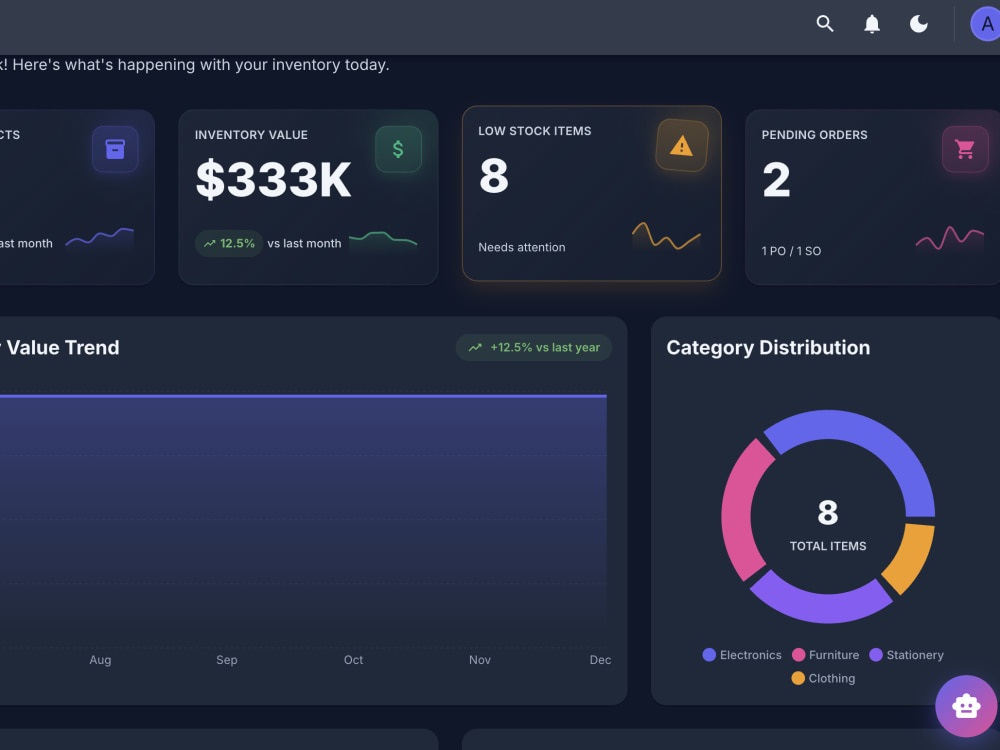
Task: Click the INVENTORY VALUE card title
Action: click(x=251, y=135)
